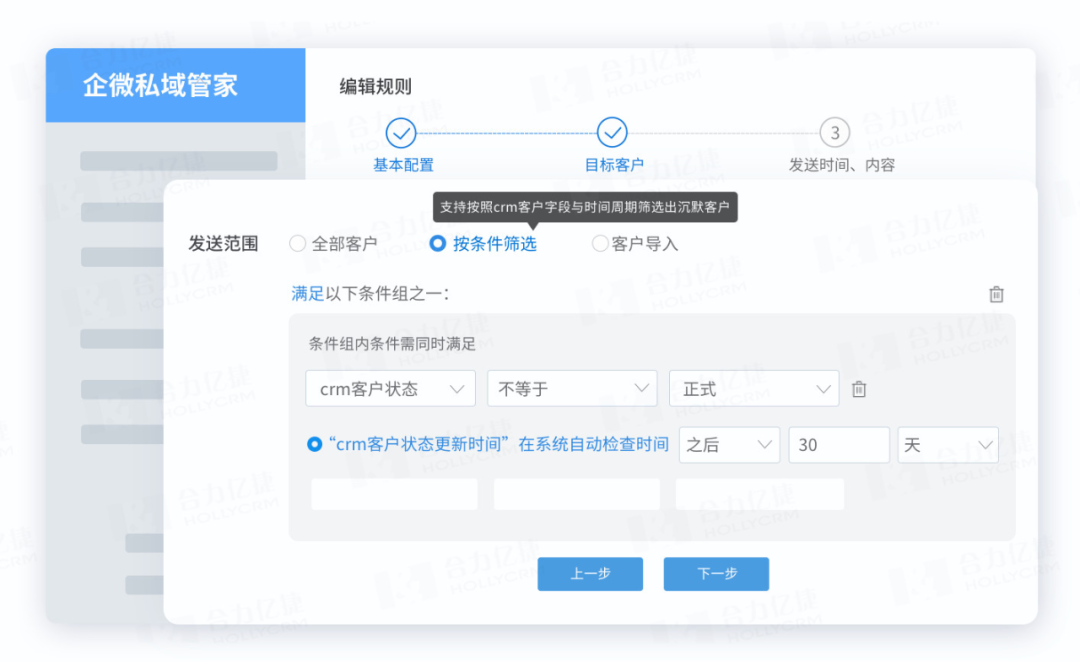The image size is (1080, 662).
Task: Toggle the crm客户状态更新时间 radio button
Action: pos(315,445)
